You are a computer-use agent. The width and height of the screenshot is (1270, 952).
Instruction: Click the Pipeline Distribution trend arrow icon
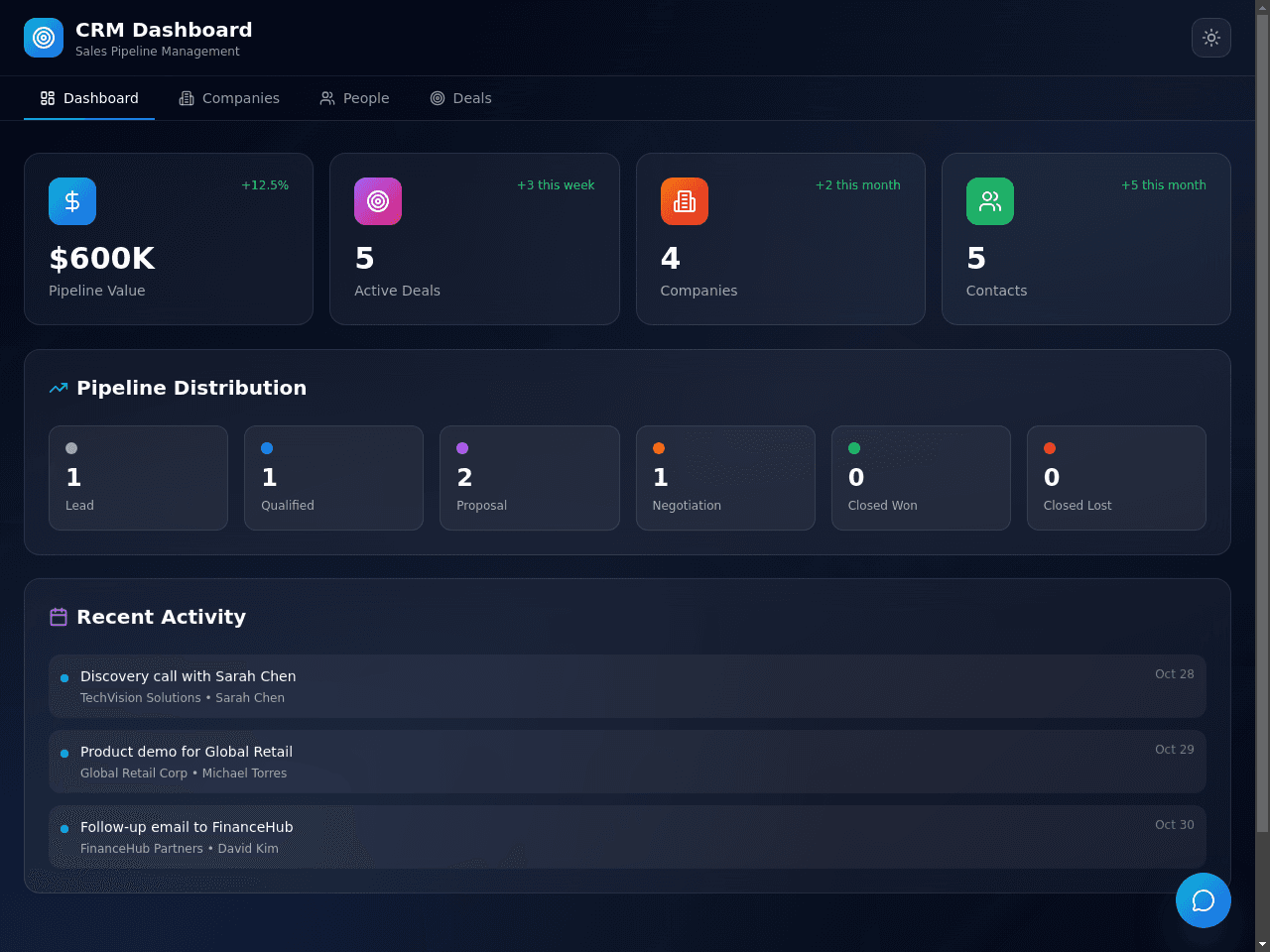[x=59, y=388]
